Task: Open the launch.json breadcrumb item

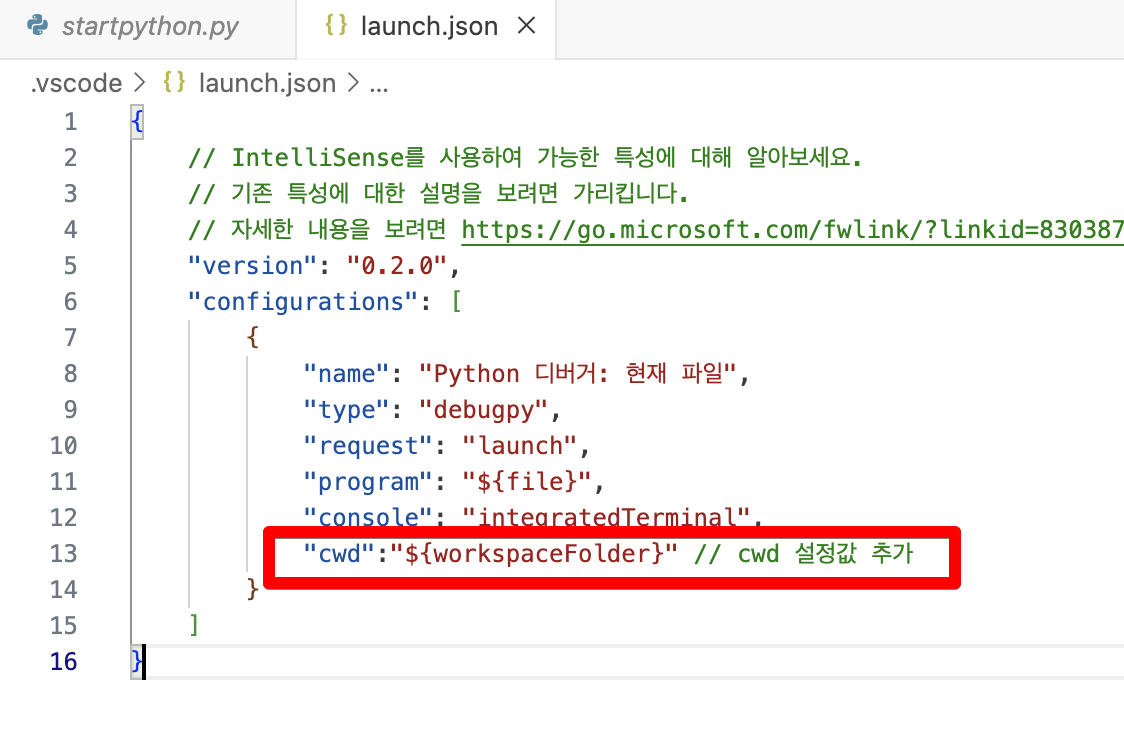Action: [x=266, y=83]
